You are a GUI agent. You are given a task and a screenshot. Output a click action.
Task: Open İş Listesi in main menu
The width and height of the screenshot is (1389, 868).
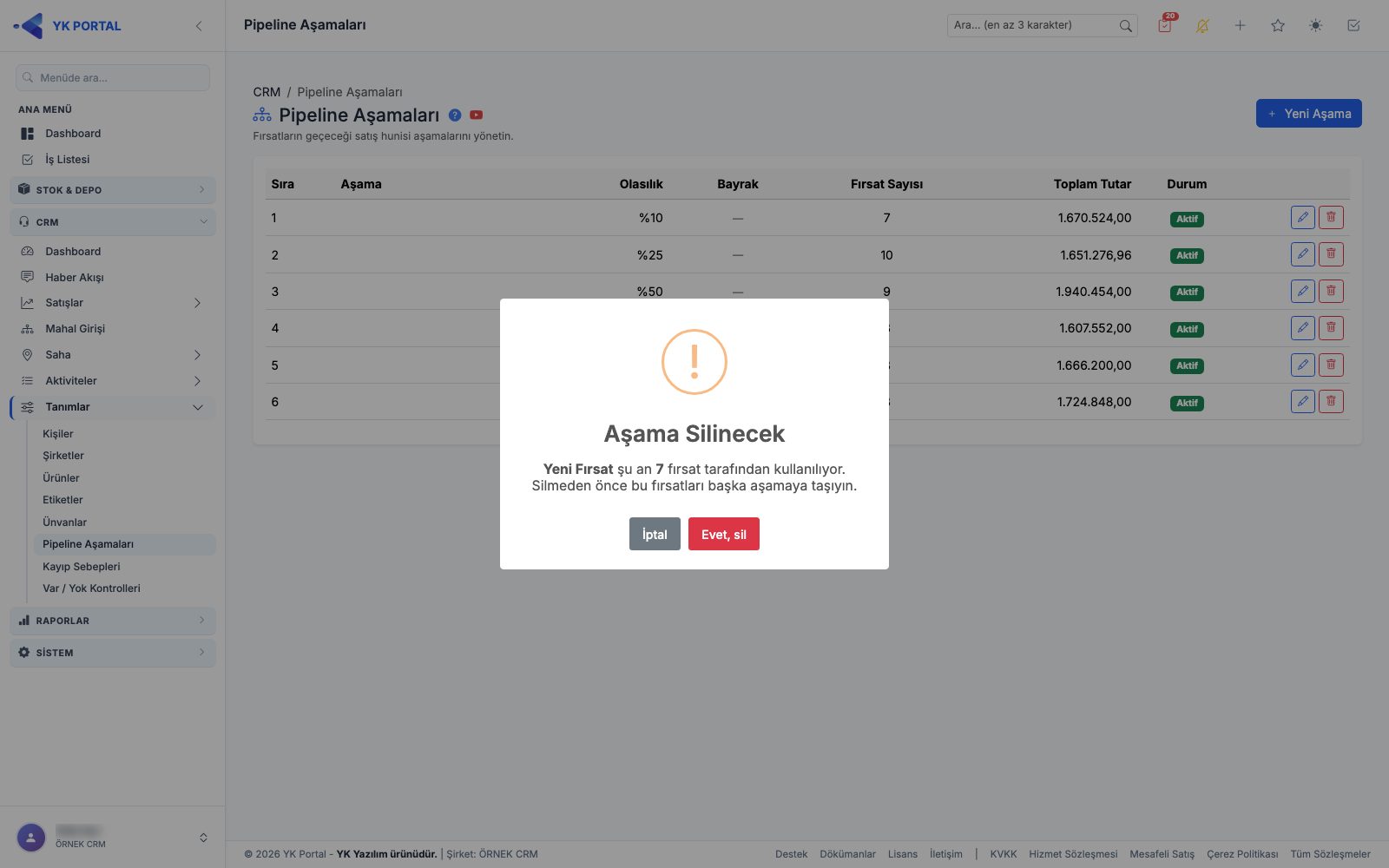point(68,160)
